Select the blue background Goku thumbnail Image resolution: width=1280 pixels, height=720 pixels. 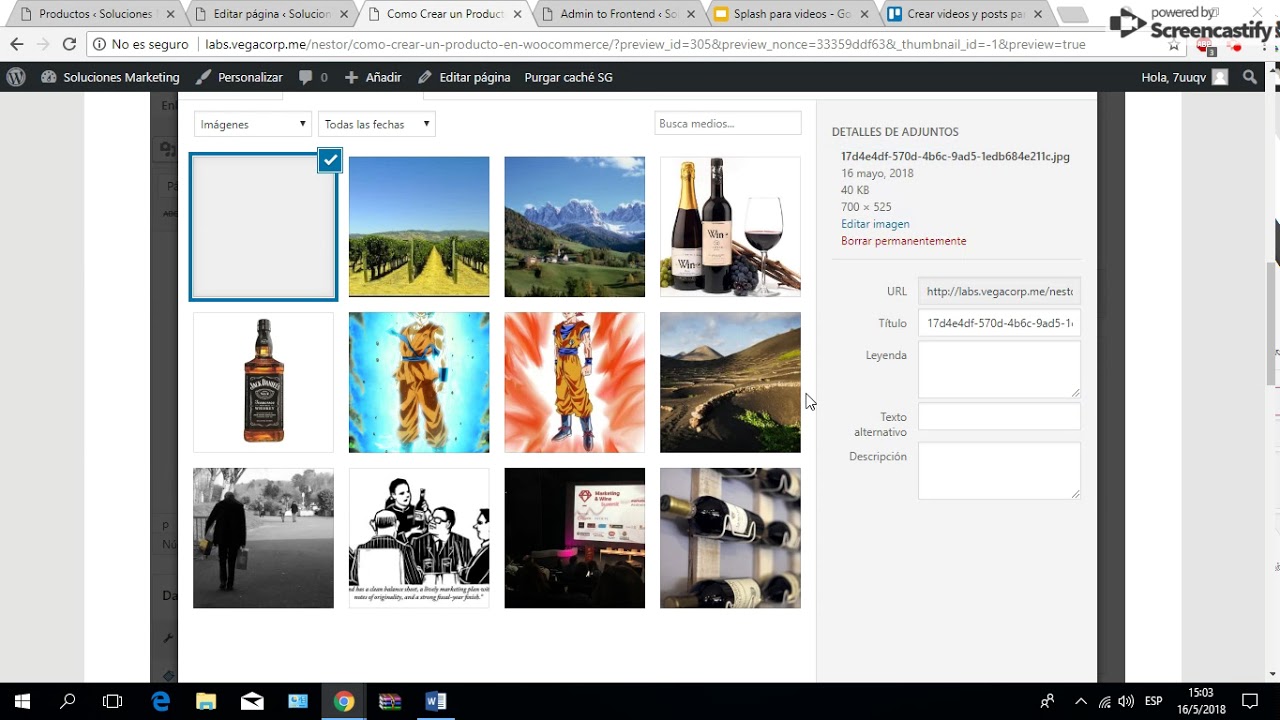(x=419, y=382)
